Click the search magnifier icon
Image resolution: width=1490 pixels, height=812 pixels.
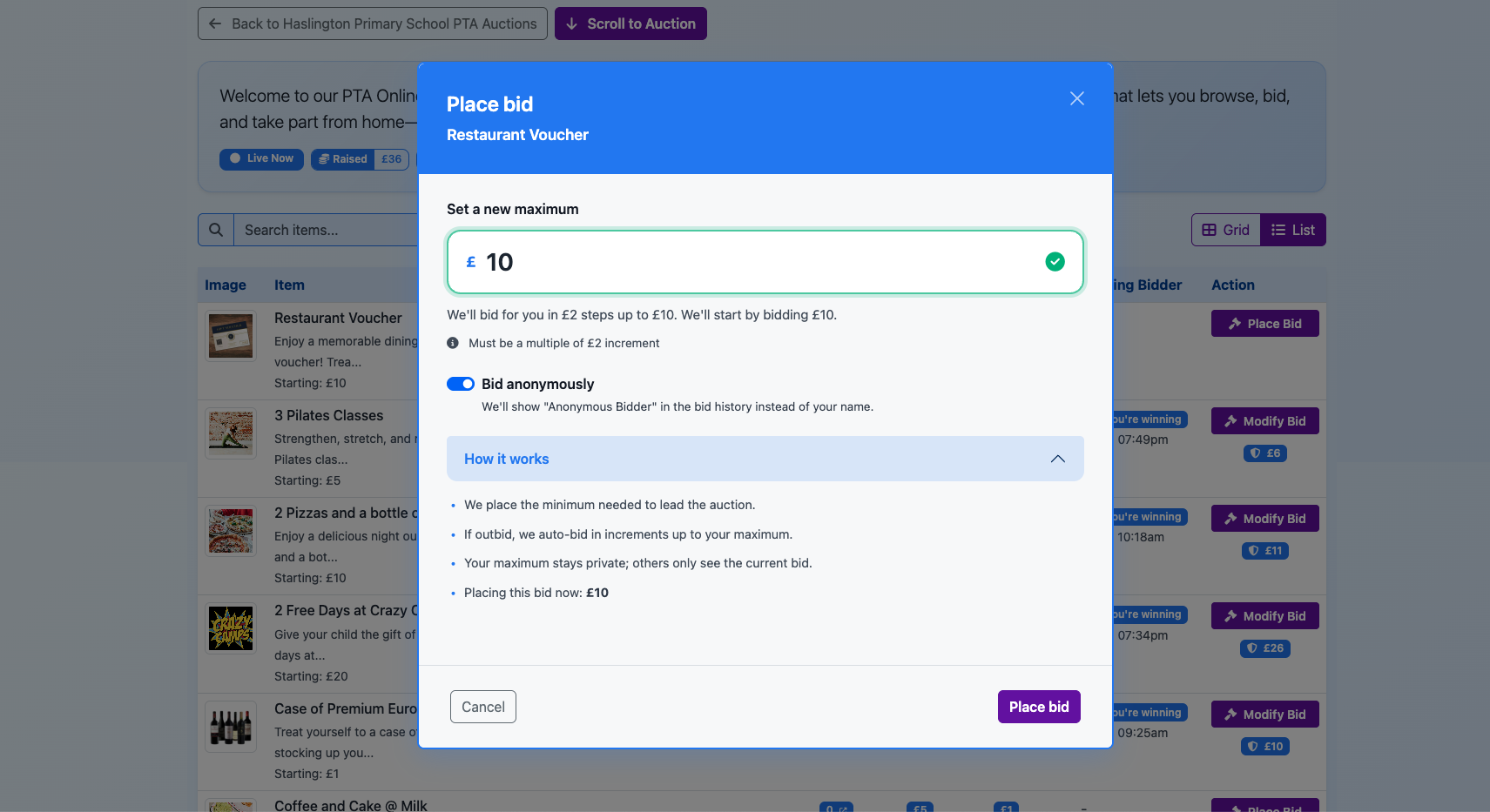(x=215, y=230)
